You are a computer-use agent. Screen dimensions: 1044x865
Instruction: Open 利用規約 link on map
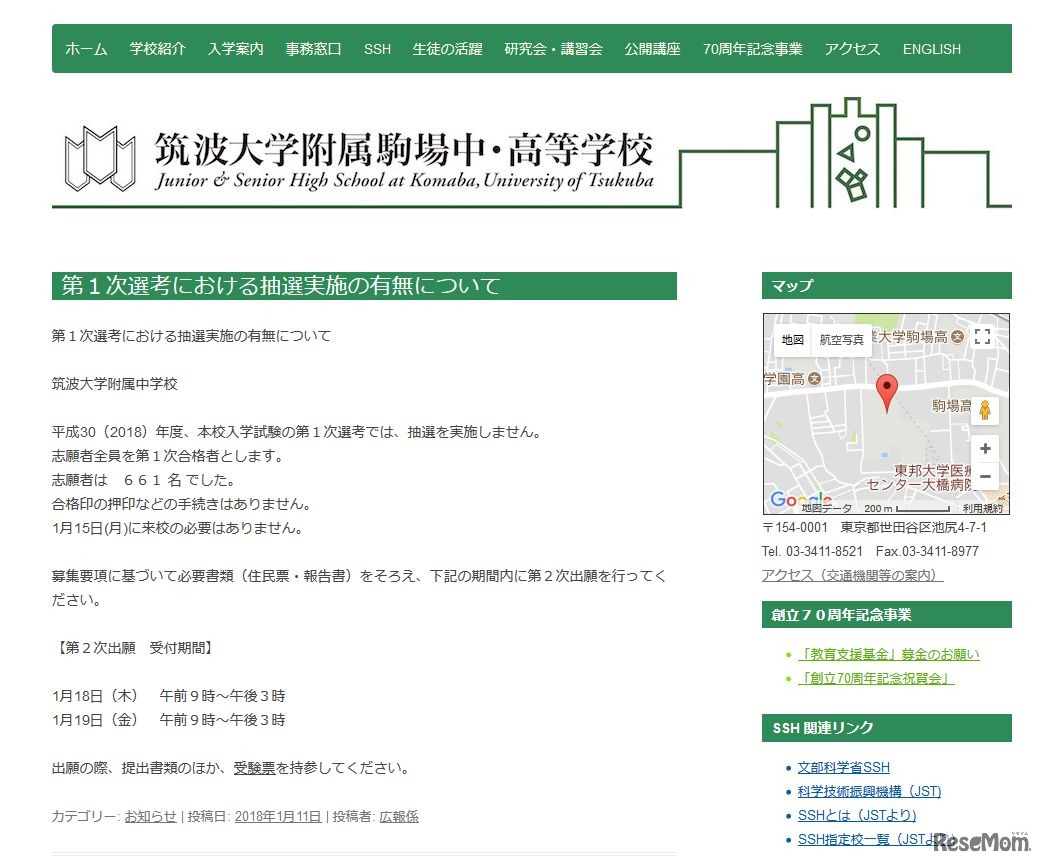coord(983,508)
